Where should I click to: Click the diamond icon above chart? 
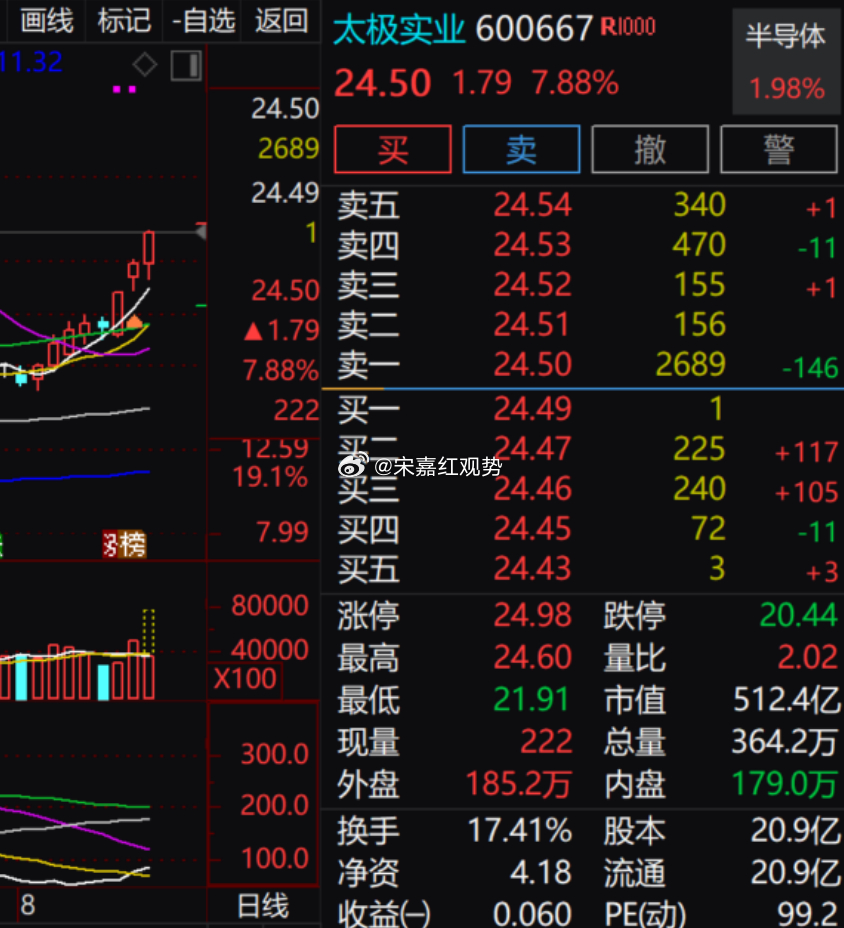click(x=145, y=65)
